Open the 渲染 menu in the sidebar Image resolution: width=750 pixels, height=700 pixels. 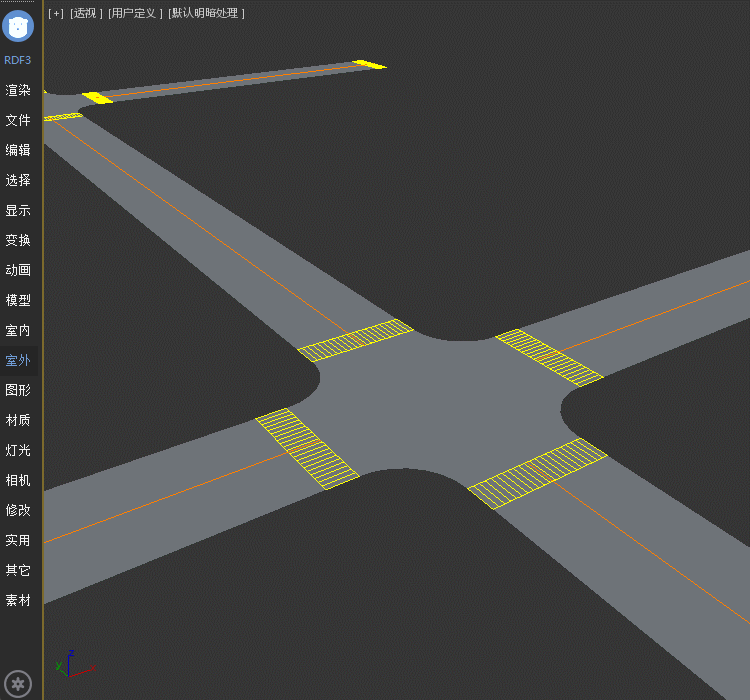(x=18, y=90)
